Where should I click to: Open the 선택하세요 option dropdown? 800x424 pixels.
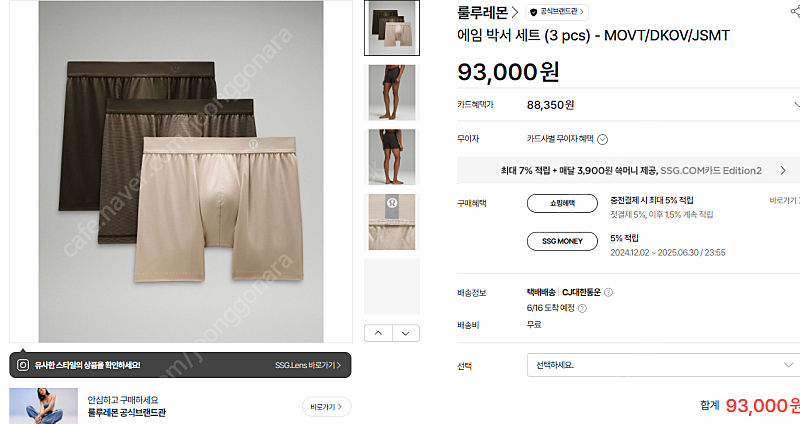click(663, 365)
